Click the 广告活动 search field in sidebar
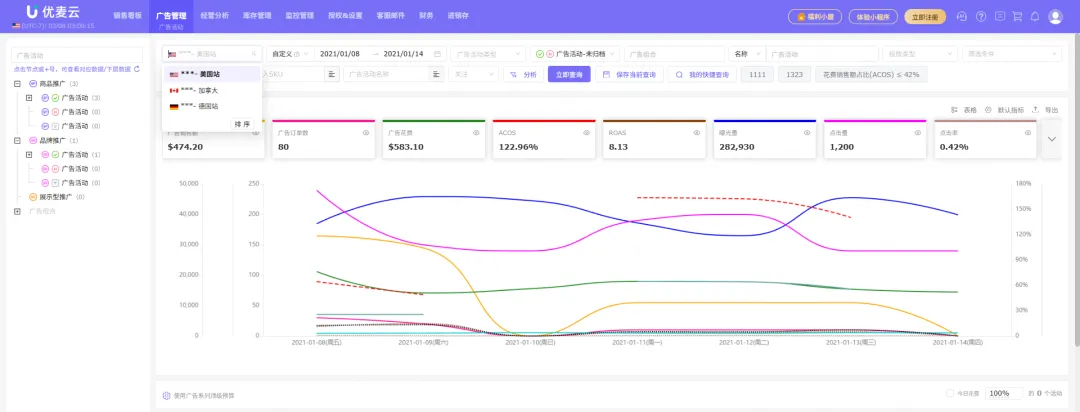Image resolution: width=1080 pixels, height=412 pixels. tap(75, 56)
